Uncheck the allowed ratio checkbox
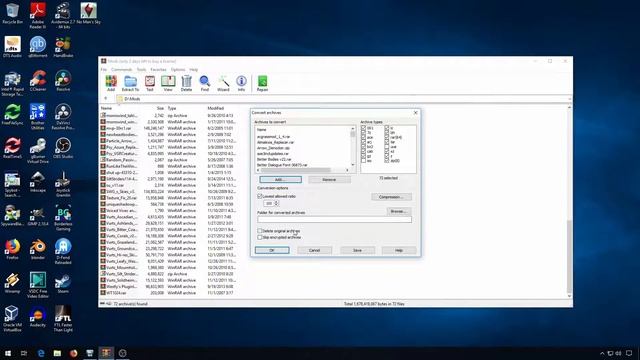 [260, 196]
